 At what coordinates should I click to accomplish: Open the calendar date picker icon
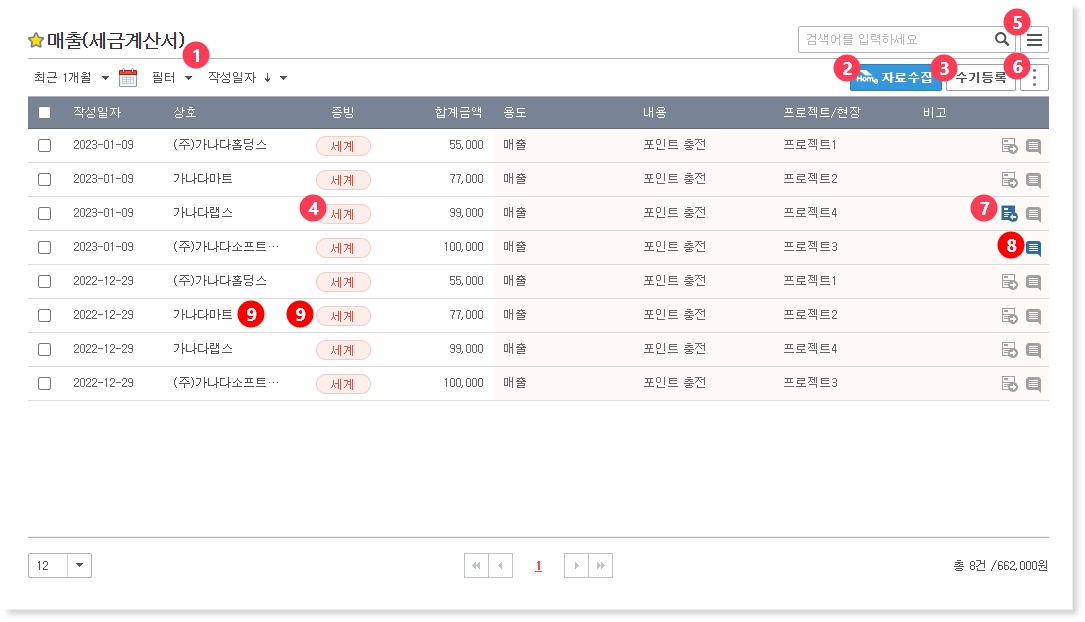(x=128, y=78)
